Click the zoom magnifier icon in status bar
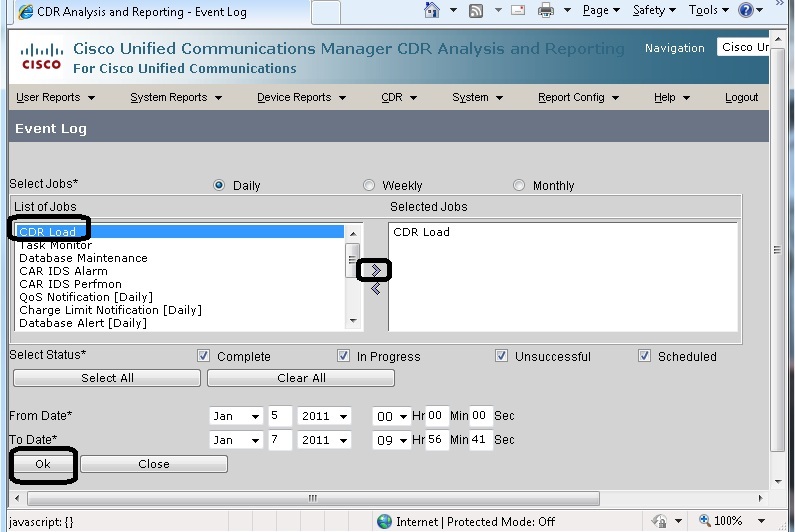 coord(704,520)
